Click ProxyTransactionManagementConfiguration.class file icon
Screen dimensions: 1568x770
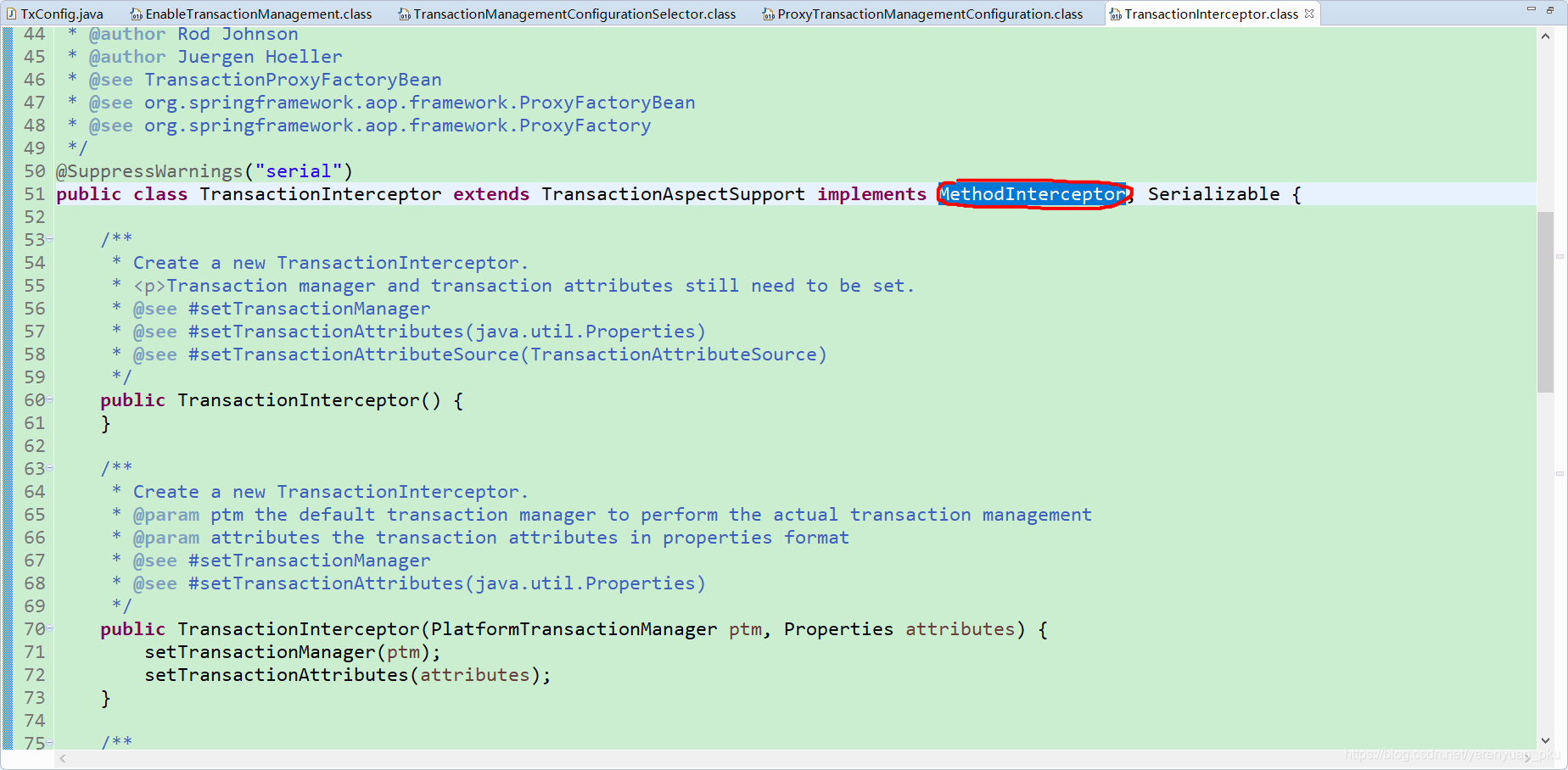point(768,14)
